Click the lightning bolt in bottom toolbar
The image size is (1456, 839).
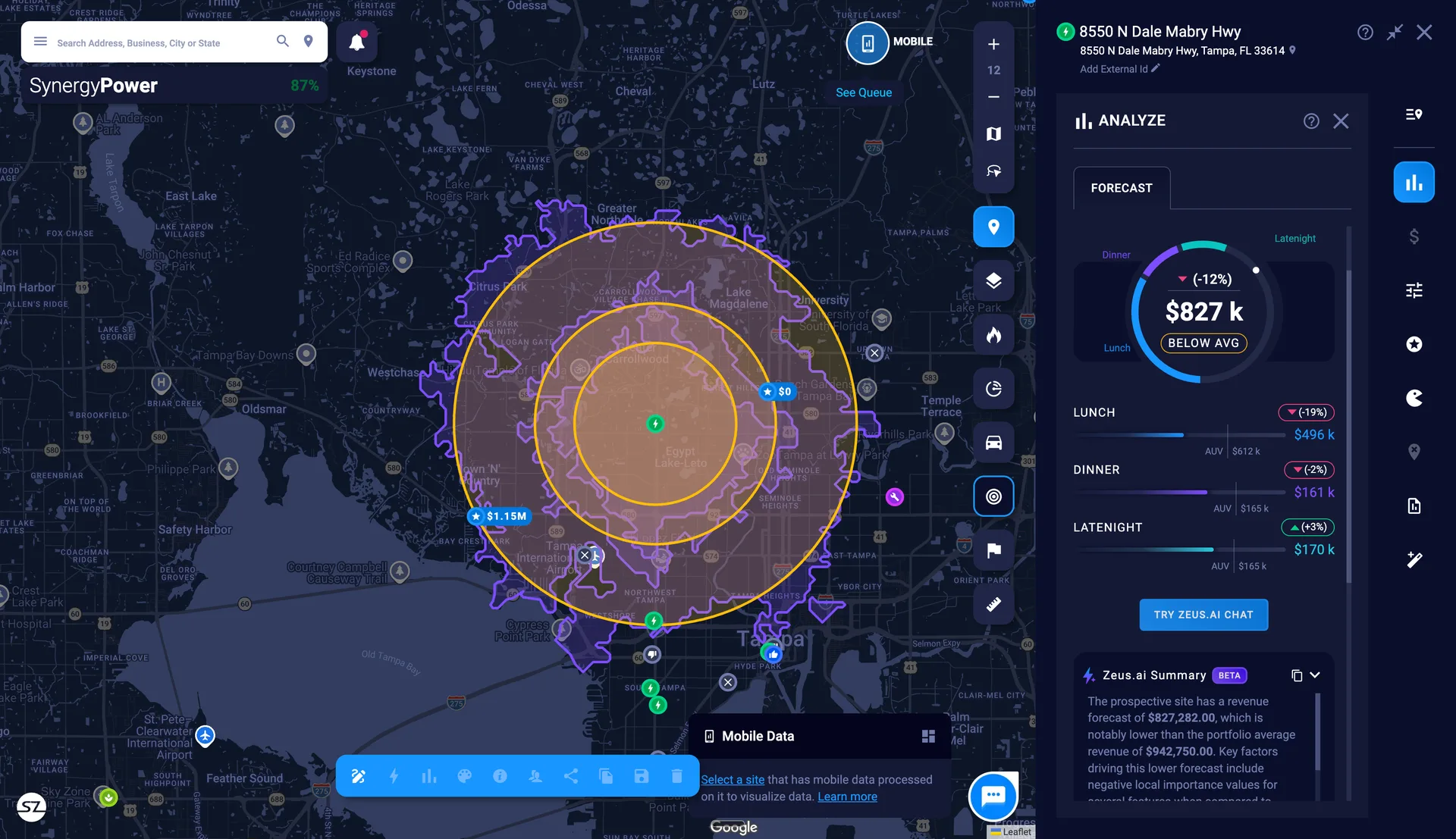pos(394,776)
